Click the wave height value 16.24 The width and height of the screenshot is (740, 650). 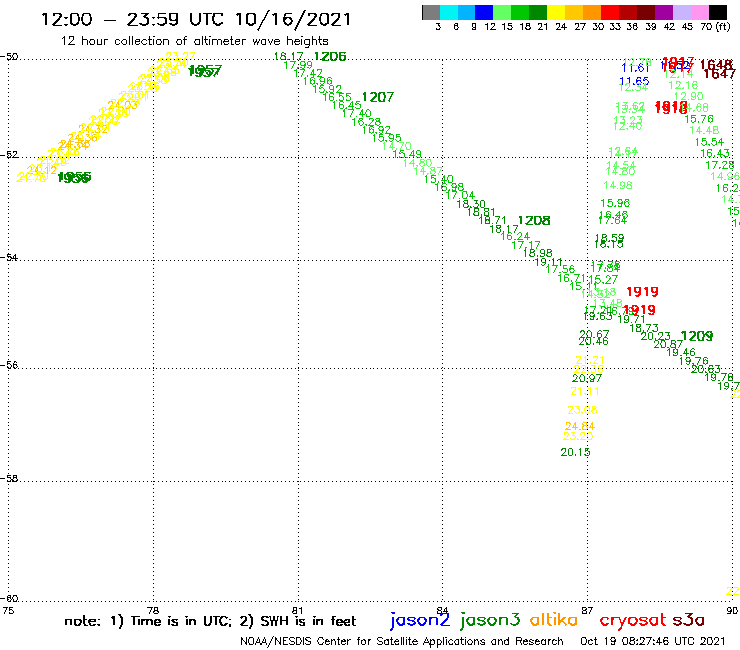[515, 236]
